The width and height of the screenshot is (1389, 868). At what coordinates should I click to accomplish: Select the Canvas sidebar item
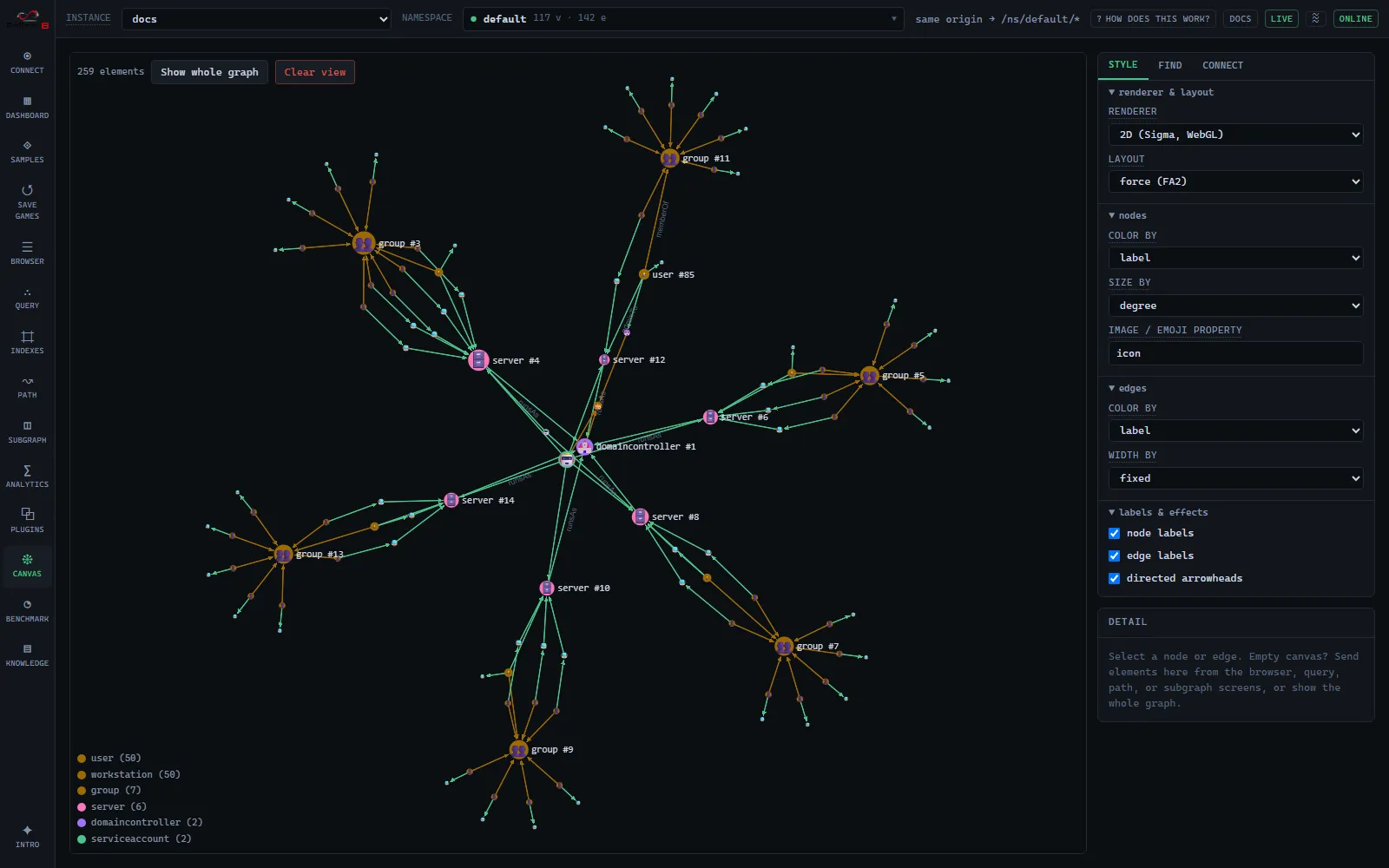tap(27, 566)
